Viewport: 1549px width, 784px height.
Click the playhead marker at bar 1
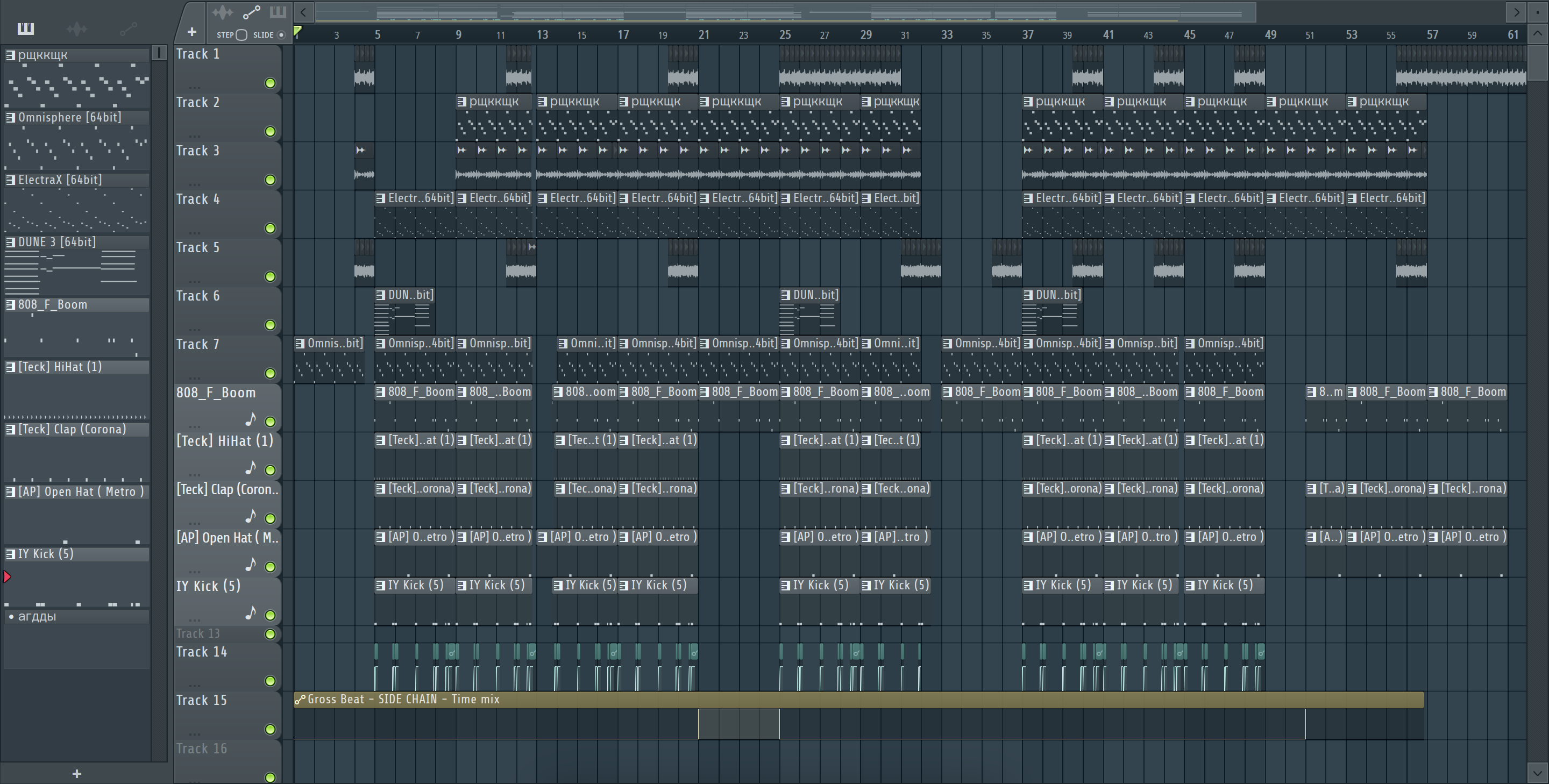pyautogui.click(x=297, y=31)
